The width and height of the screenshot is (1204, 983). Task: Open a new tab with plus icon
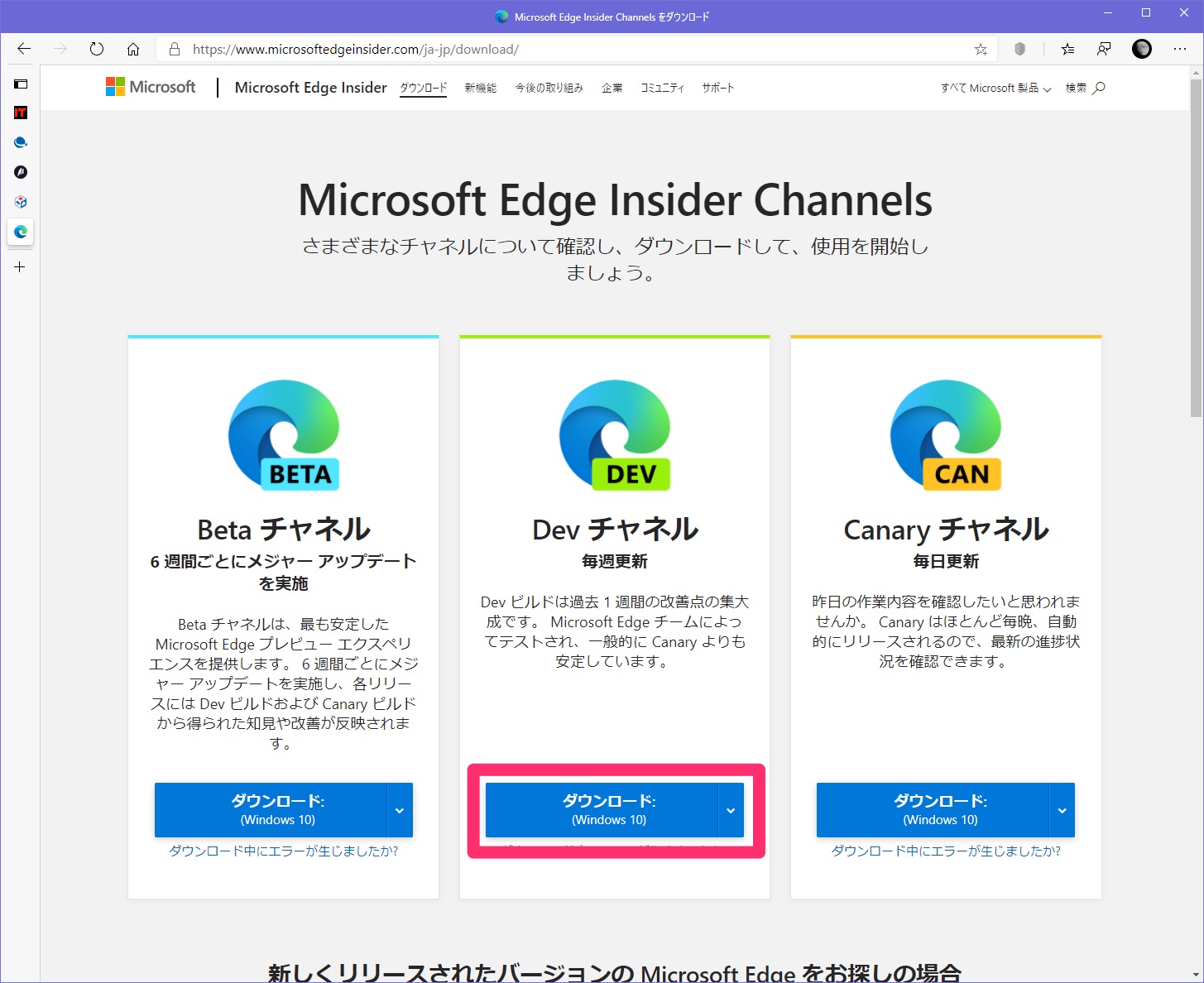coord(20,267)
